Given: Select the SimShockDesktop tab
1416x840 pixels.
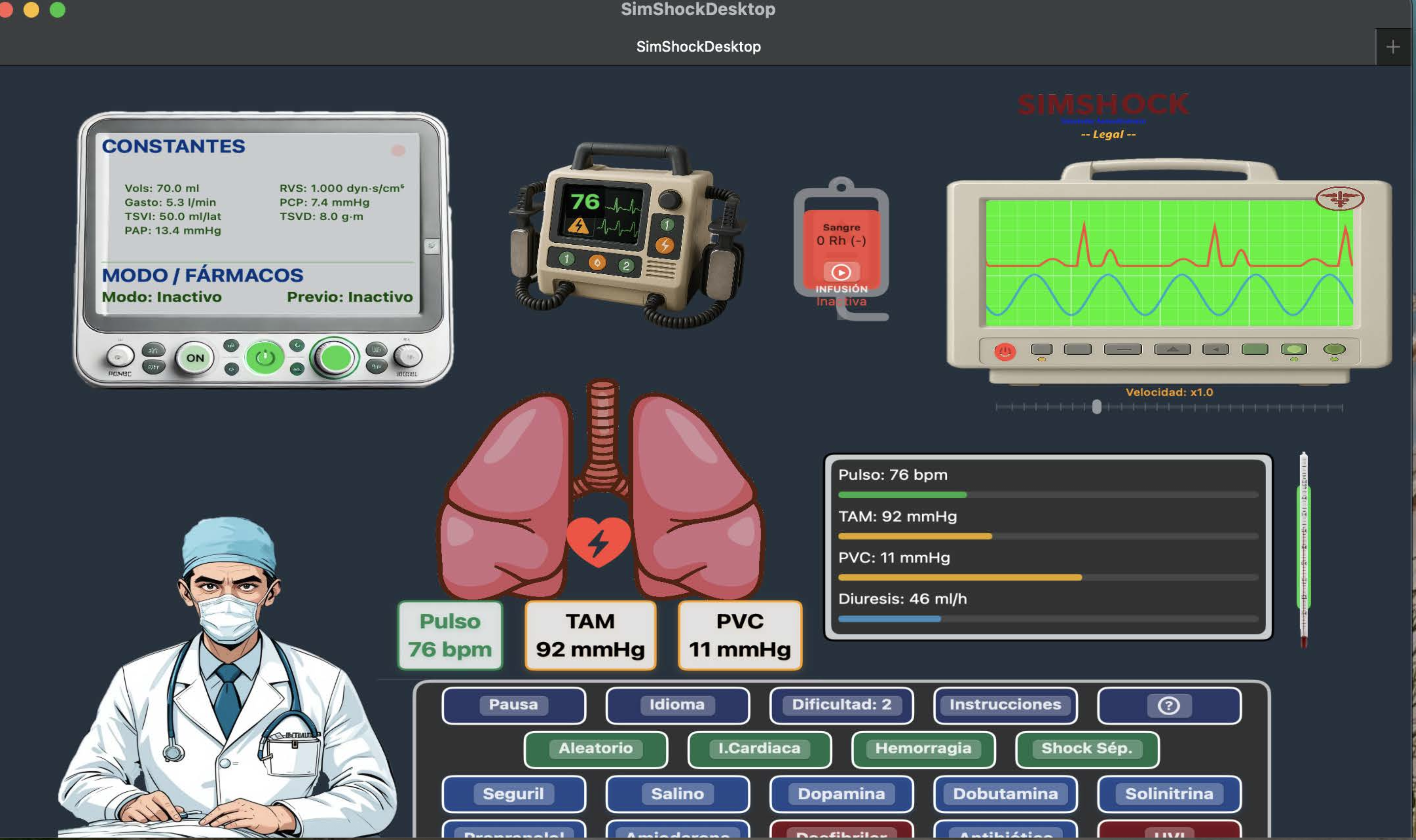Looking at the screenshot, I should click(x=698, y=47).
